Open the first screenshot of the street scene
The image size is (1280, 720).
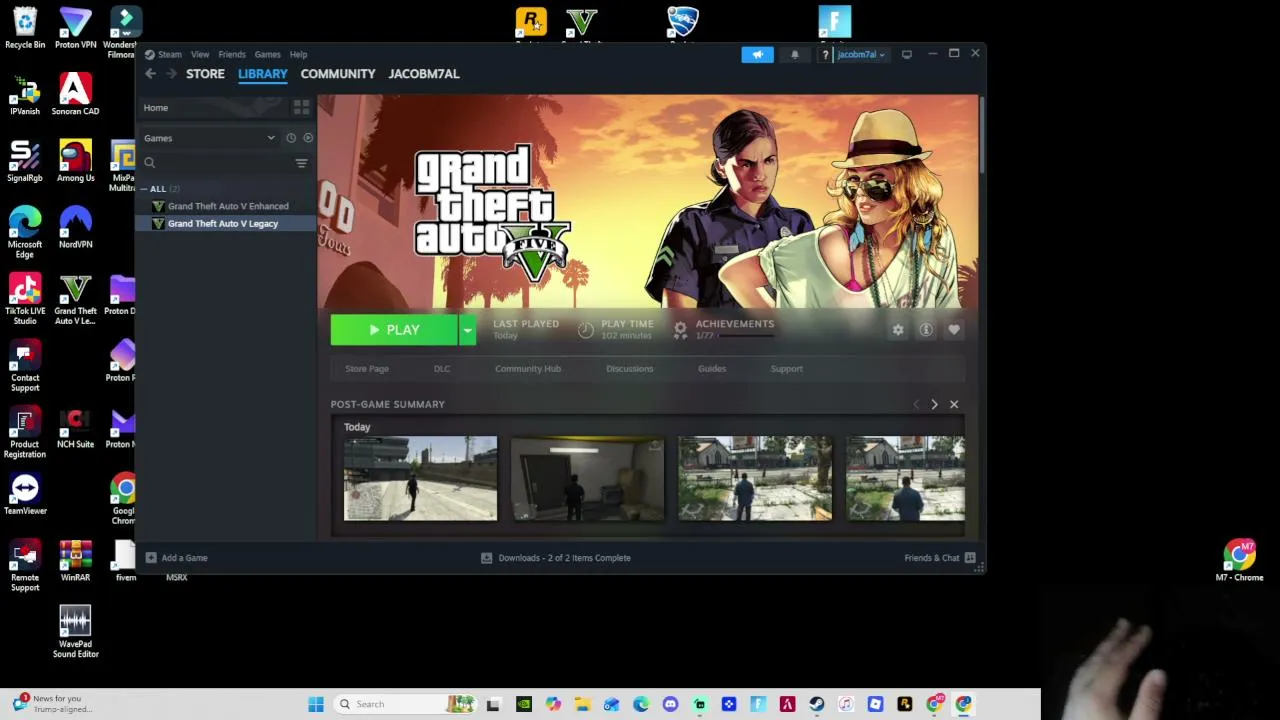click(420, 478)
